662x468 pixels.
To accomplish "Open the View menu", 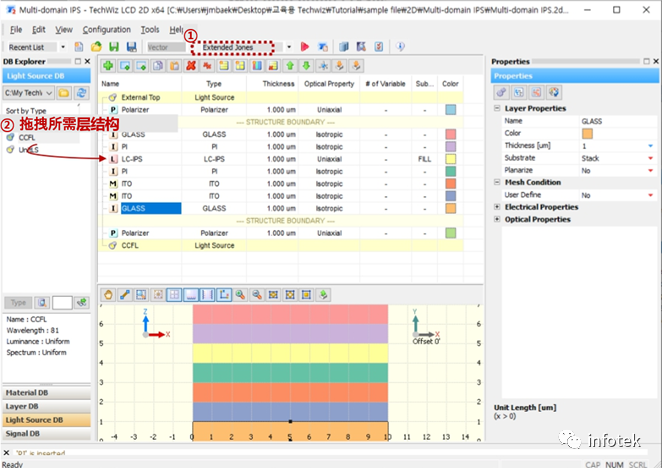I will click(x=64, y=30).
